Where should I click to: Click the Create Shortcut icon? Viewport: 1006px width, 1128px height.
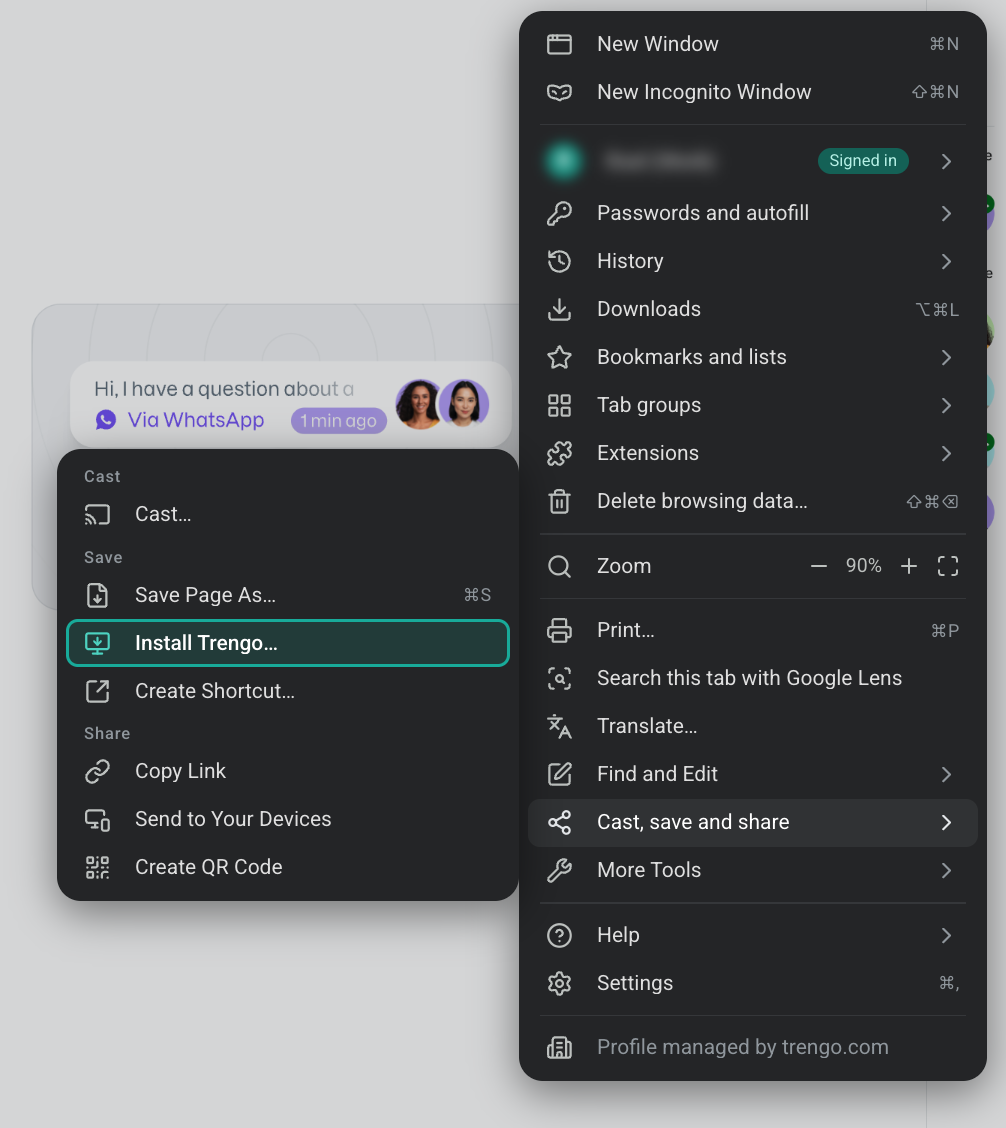tap(97, 691)
